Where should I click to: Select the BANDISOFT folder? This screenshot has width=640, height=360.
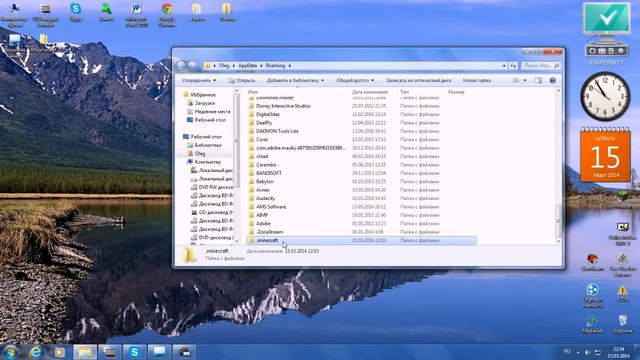[269, 173]
